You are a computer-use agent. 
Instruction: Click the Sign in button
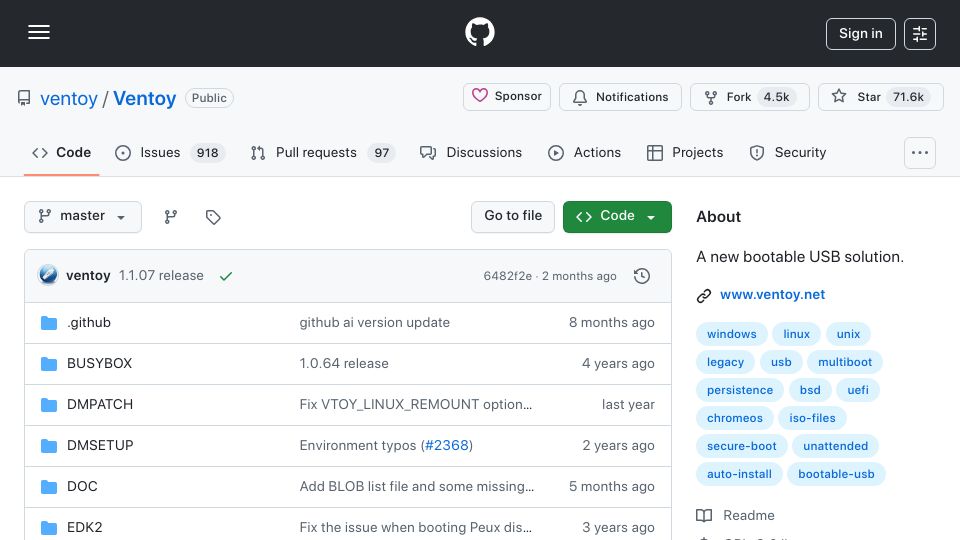coord(860,34)
